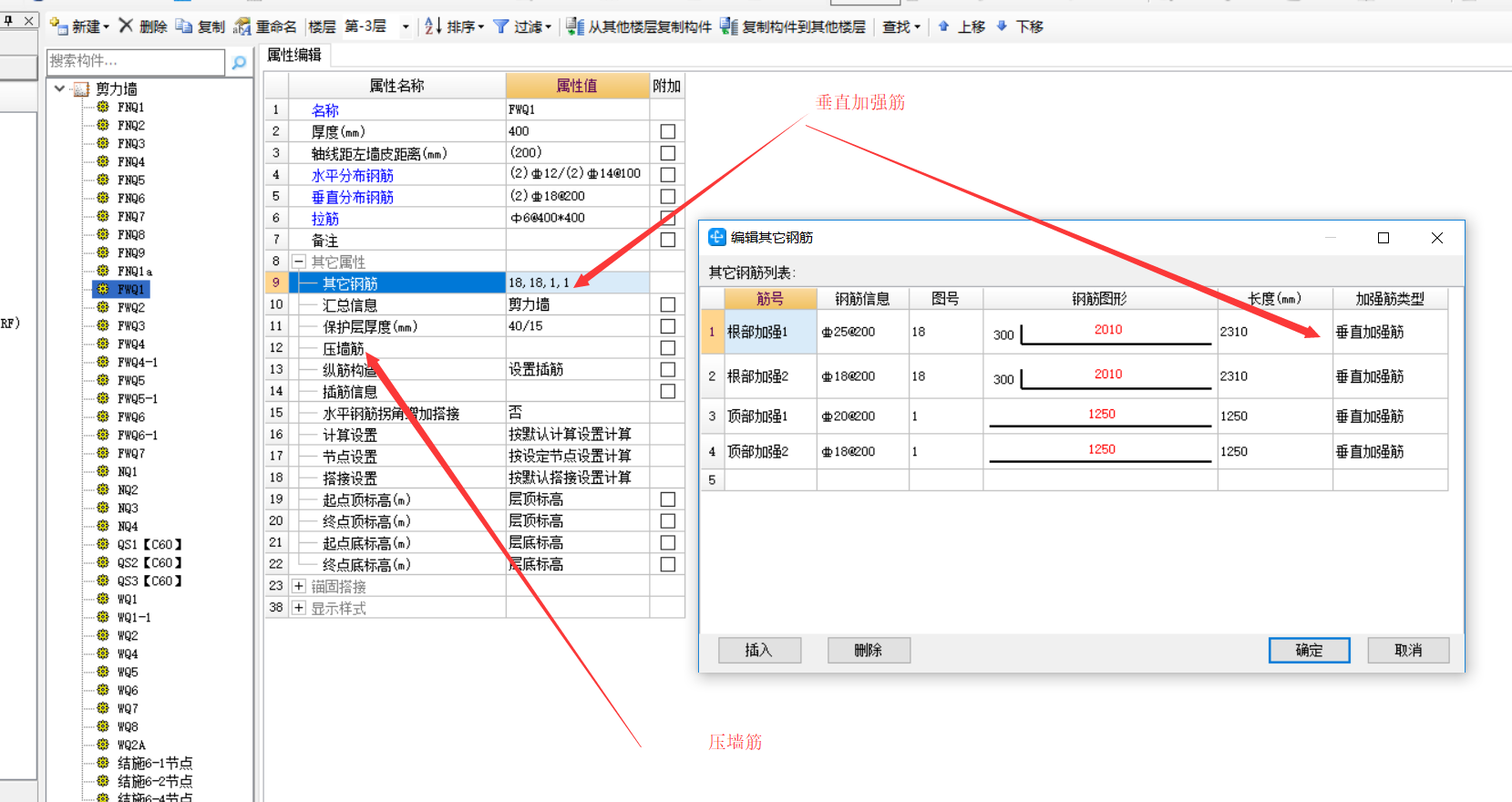Select 顶部加强2 row rebar cell ⌀18@200
Viewport: 1512px width, 802px height.
point(862,451)
